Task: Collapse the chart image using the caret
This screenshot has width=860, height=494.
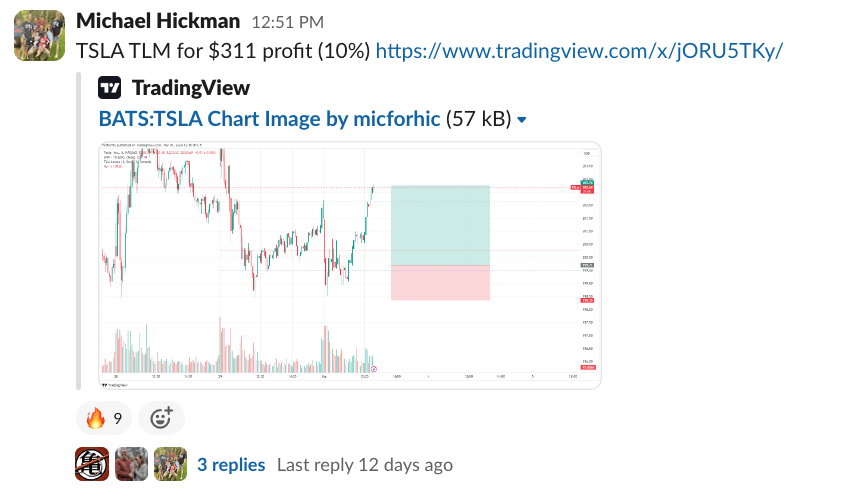Action: [521, 120]
